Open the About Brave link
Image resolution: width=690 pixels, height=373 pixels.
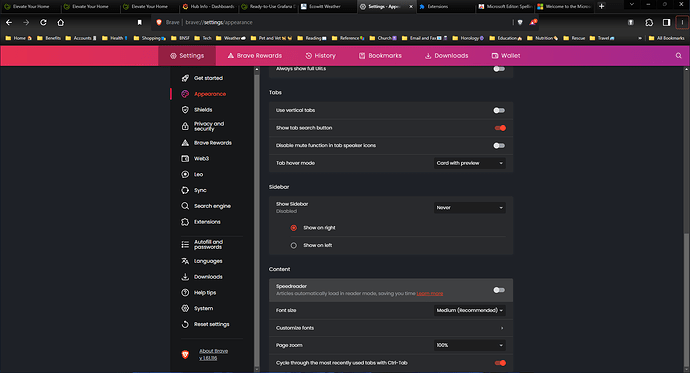click(213, 351)
